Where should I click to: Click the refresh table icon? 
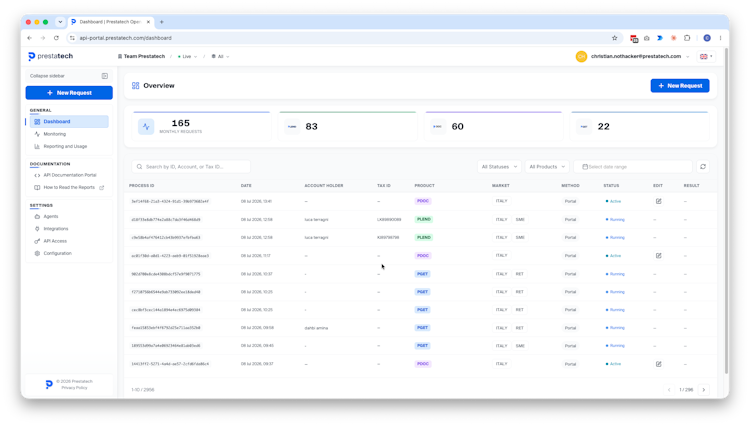pyautogui.click(x=703, y=167)
